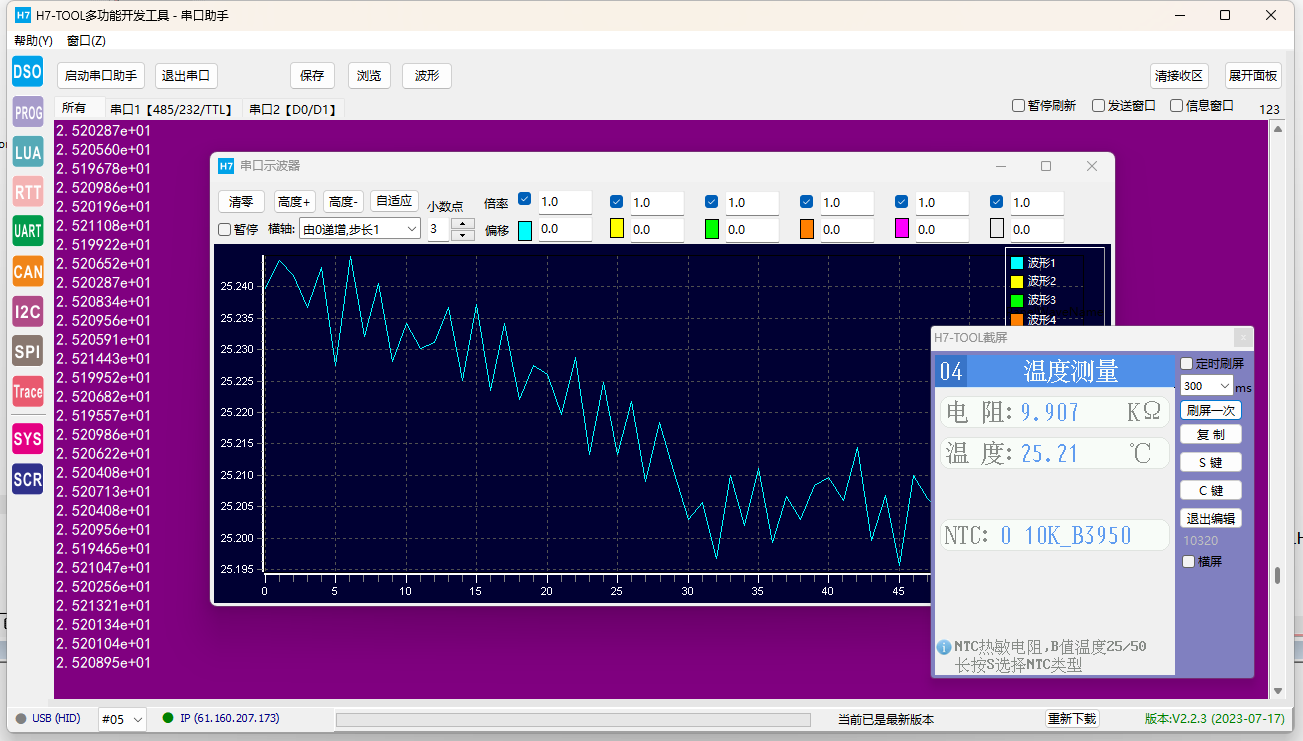Click the first waveform's 偏移 input field

(x=565, y=230)
